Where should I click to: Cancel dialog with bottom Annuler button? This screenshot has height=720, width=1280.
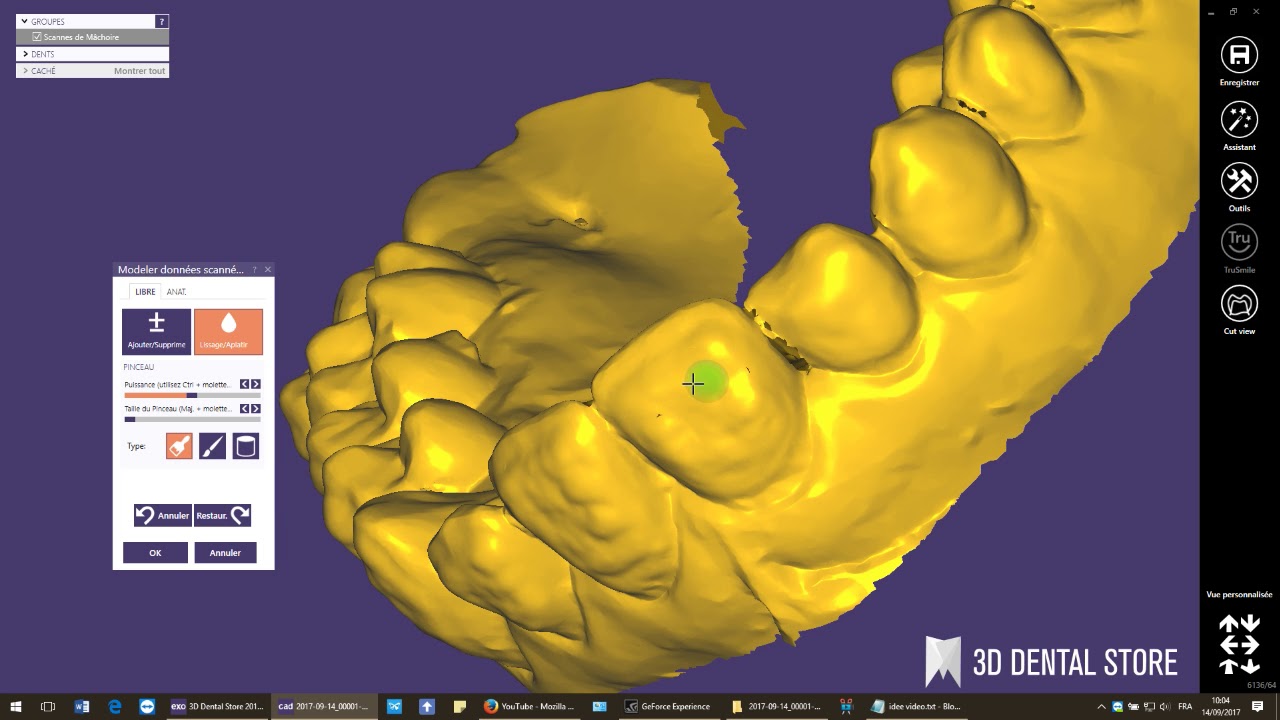click(x=225, y=553)
